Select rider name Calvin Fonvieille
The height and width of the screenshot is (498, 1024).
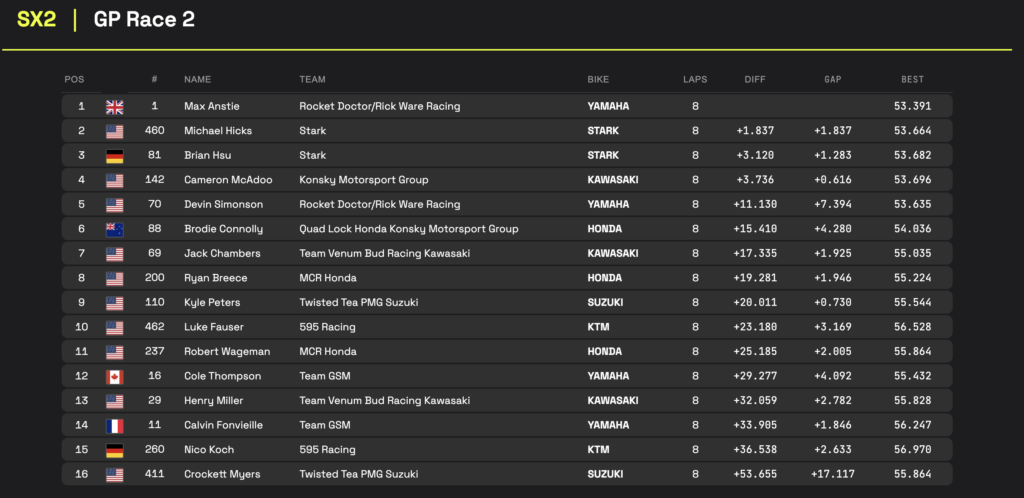(223, 425)
